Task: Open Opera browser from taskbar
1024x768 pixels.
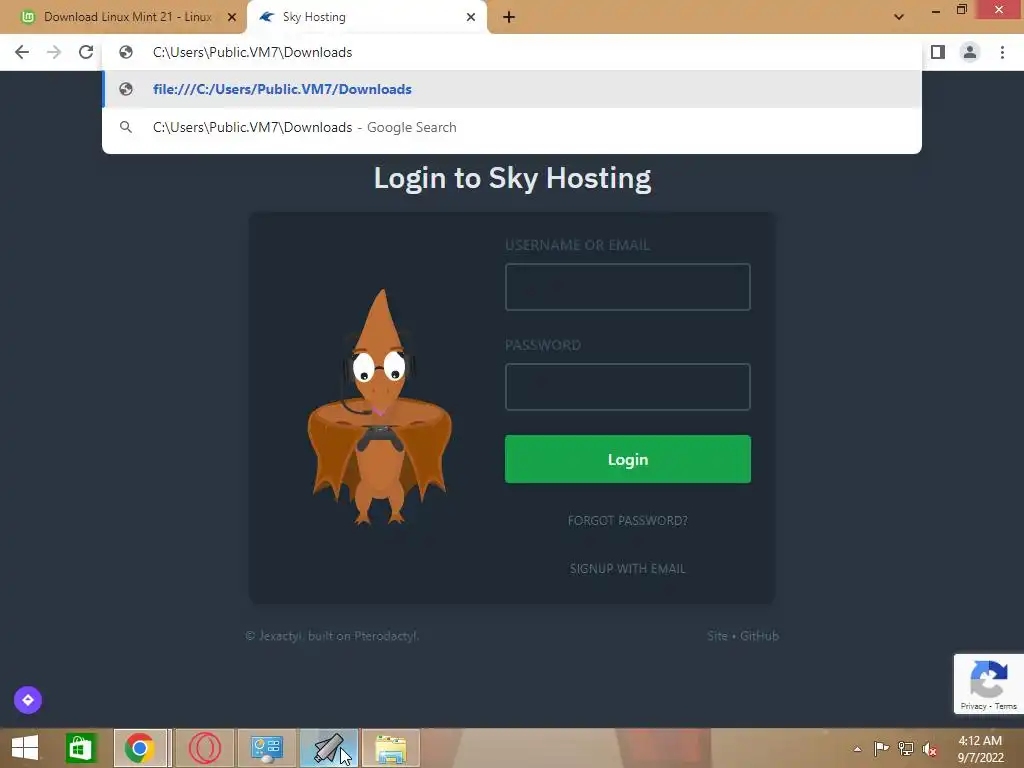Action: click(204, 748)
